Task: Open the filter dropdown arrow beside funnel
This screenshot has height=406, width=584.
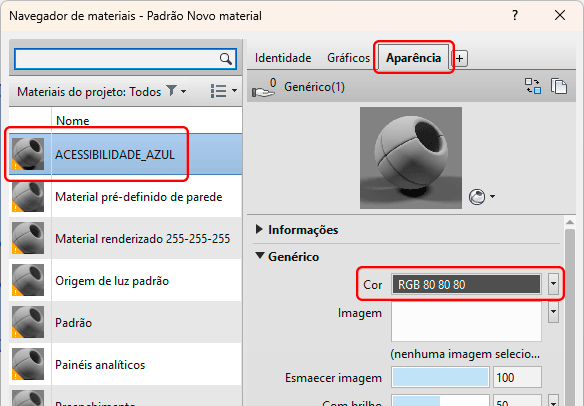Action: 183,91
